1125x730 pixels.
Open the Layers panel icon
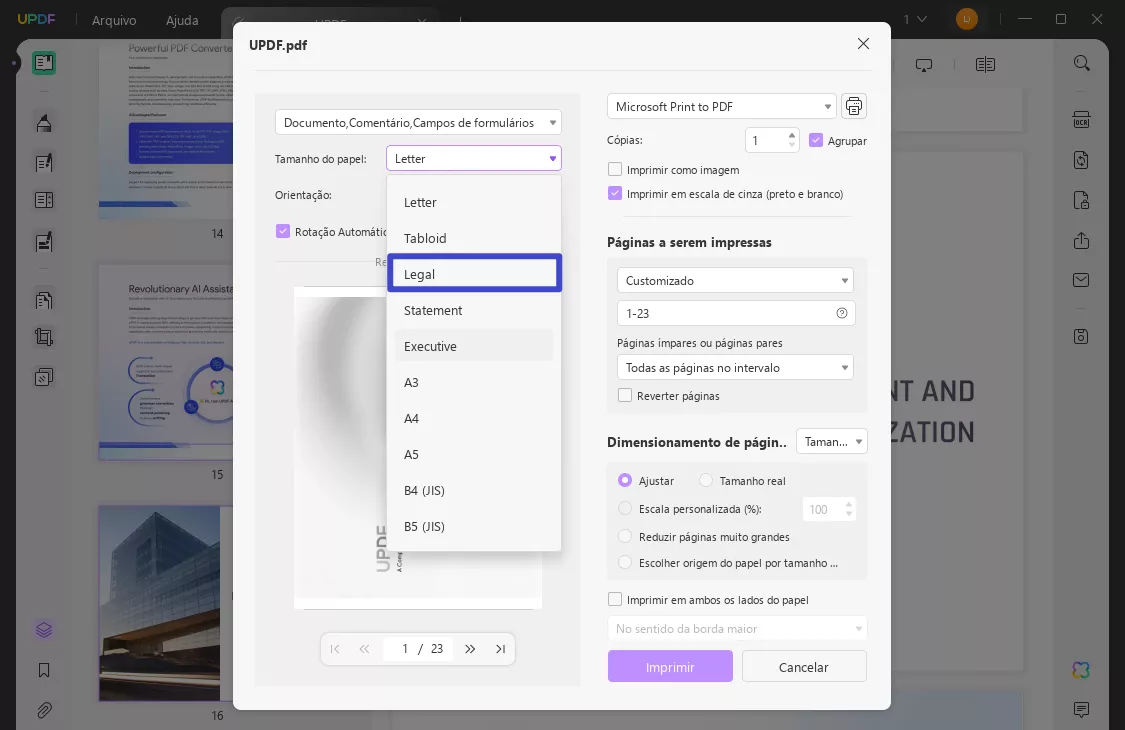pos(44,630)
